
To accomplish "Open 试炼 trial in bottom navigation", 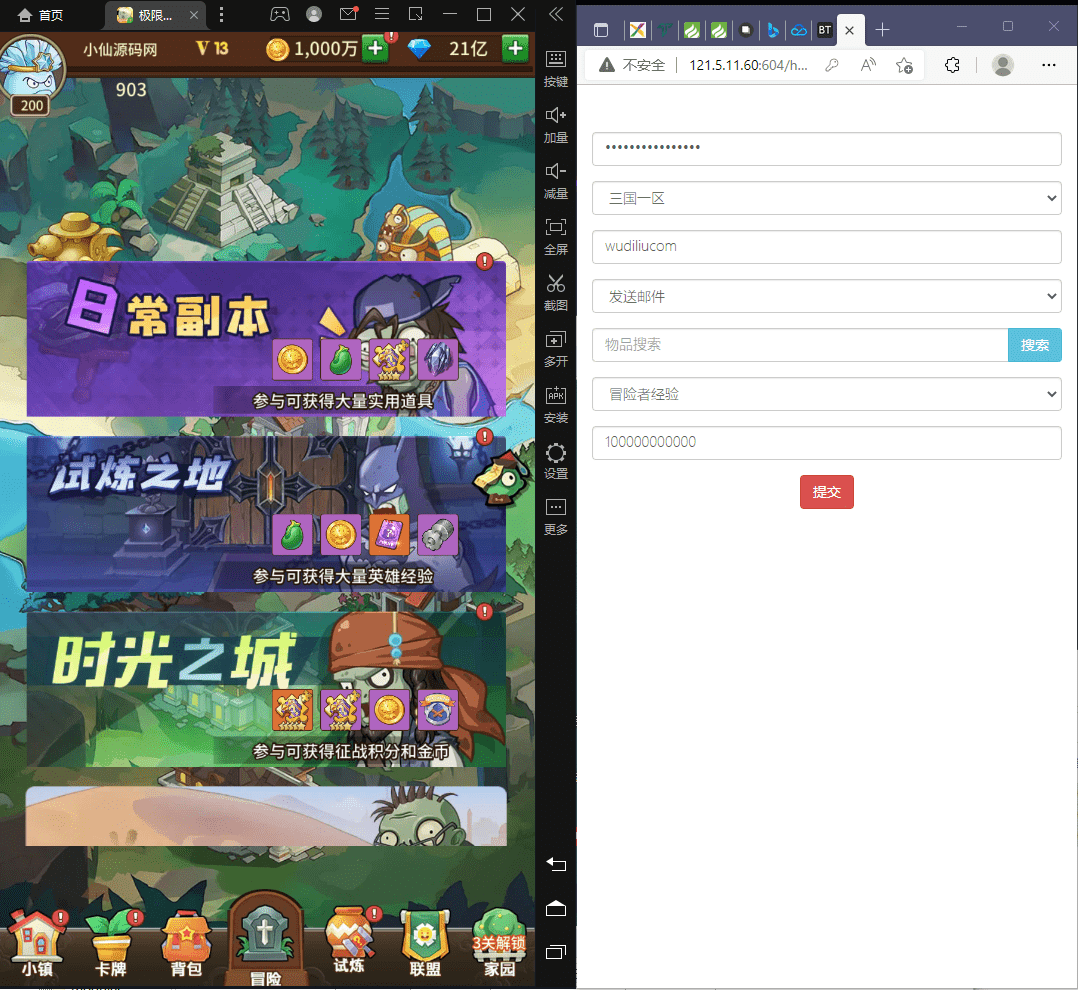I will 350,940.
